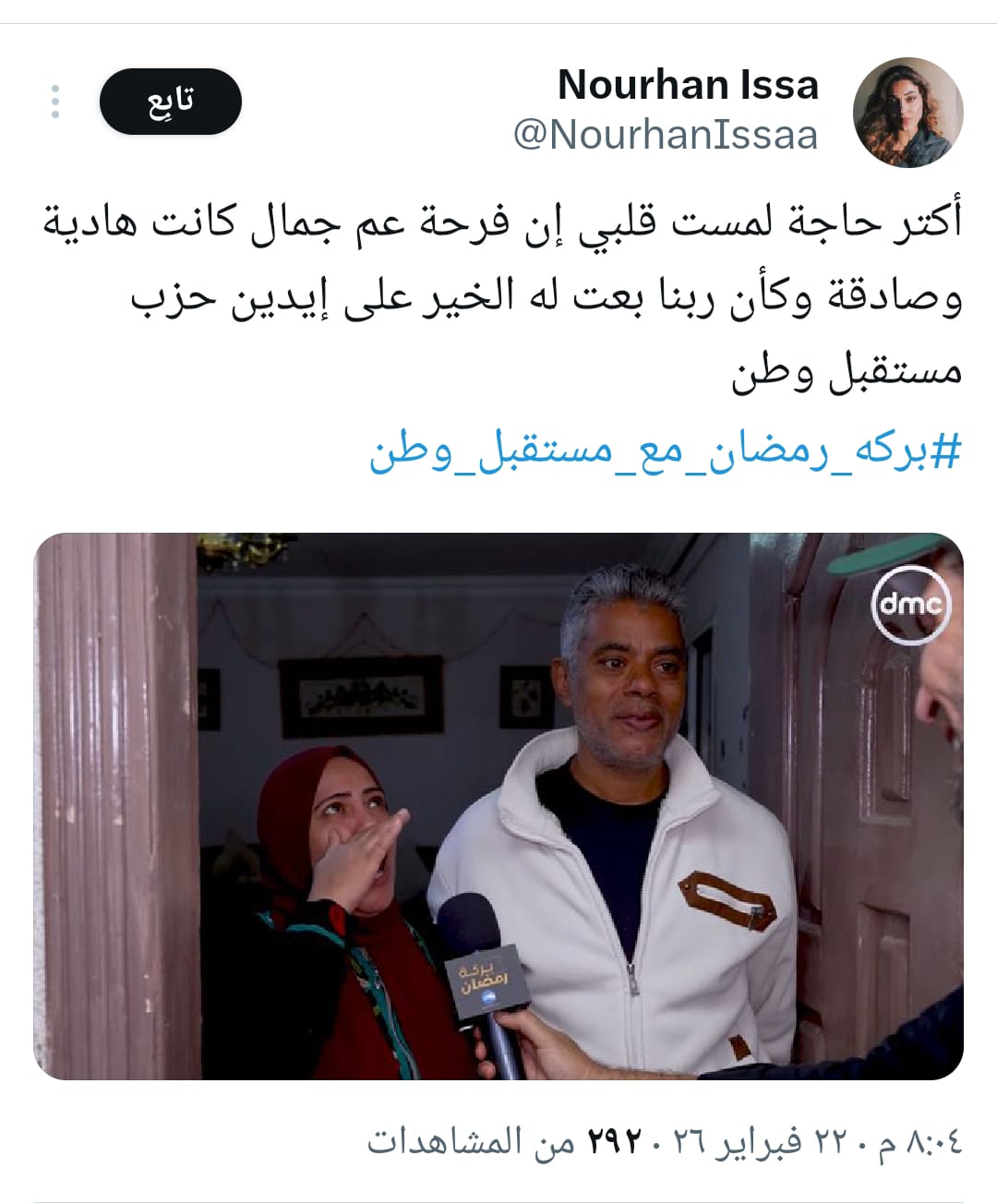Viewport: 997px width, 1204px height.
Task: Click the framed picture on the wall
Action: click(361, 695)
